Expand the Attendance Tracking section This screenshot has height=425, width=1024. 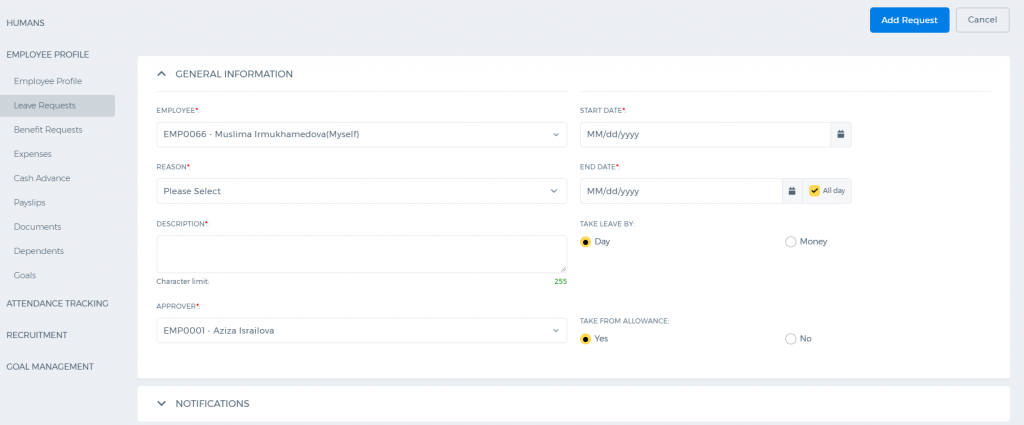[x=57, y=304]
